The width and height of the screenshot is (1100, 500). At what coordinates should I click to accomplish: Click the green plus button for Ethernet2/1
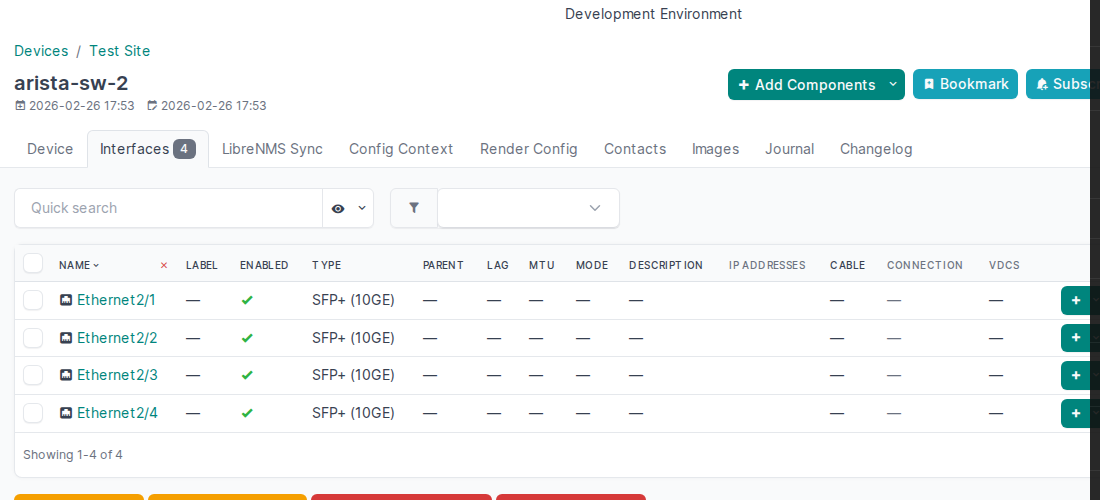pyautogui.click(x=1076, y=300)
